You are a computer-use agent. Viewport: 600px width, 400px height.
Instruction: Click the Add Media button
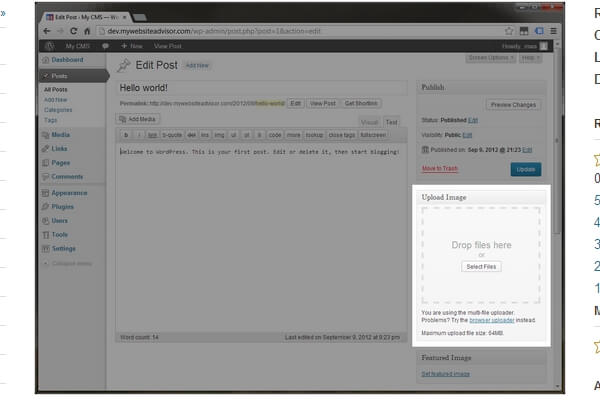pos(138,119)
